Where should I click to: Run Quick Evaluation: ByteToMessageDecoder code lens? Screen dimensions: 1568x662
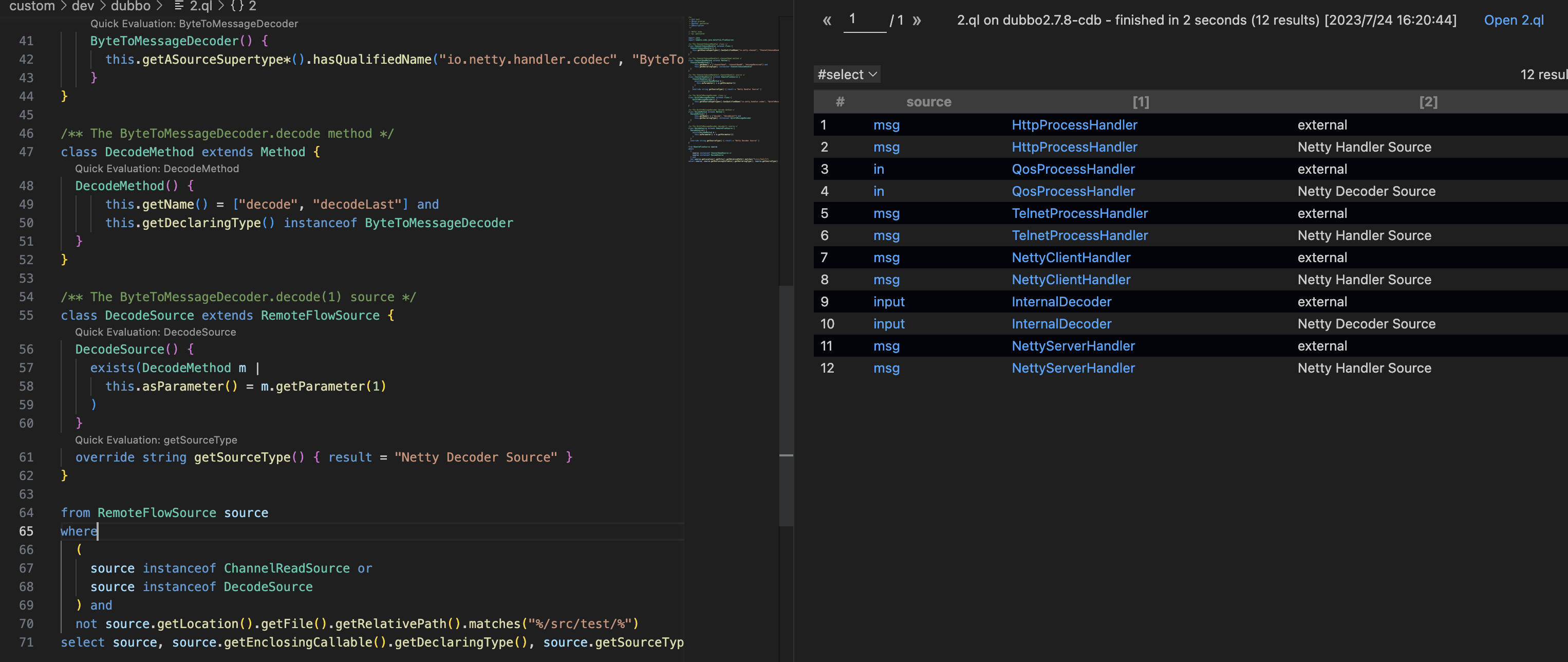(194, 24)
